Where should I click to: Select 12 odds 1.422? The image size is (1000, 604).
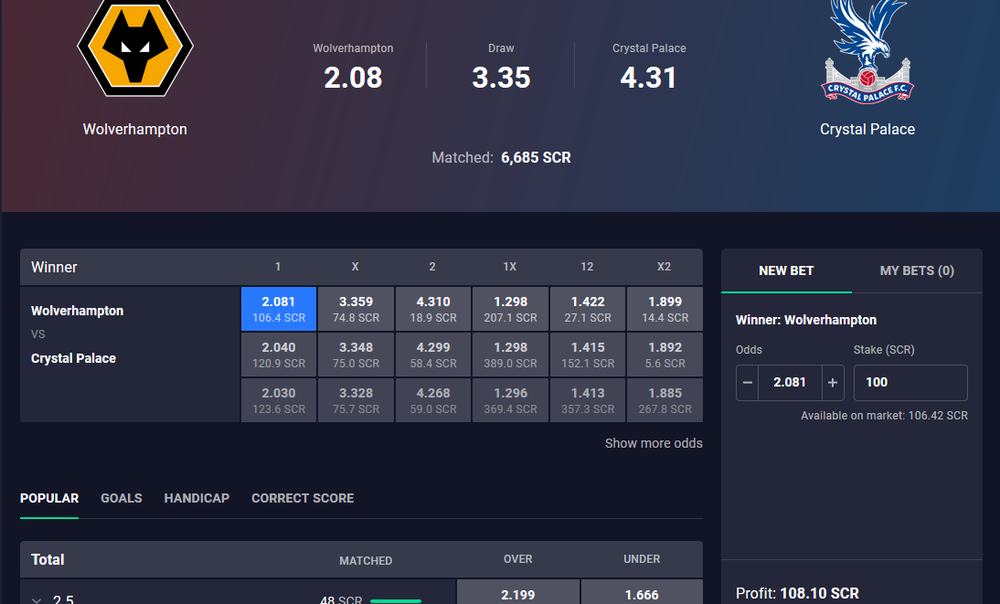587,309
